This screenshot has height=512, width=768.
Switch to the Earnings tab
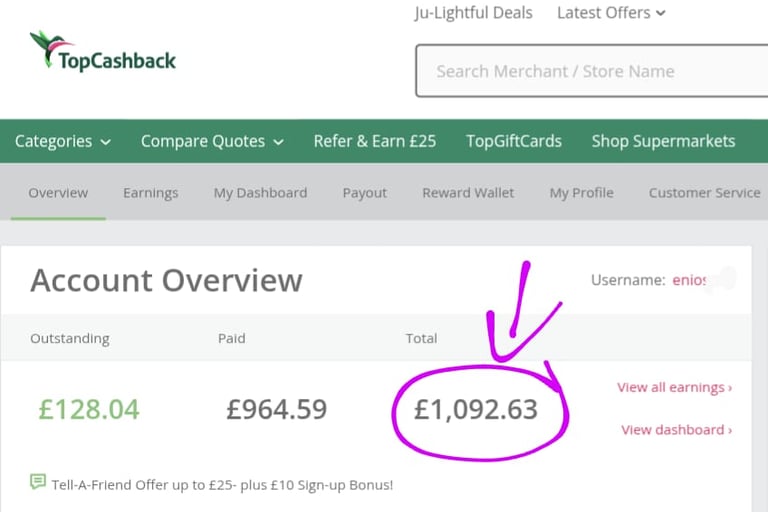pyautogui.click(x=150, y=193)
